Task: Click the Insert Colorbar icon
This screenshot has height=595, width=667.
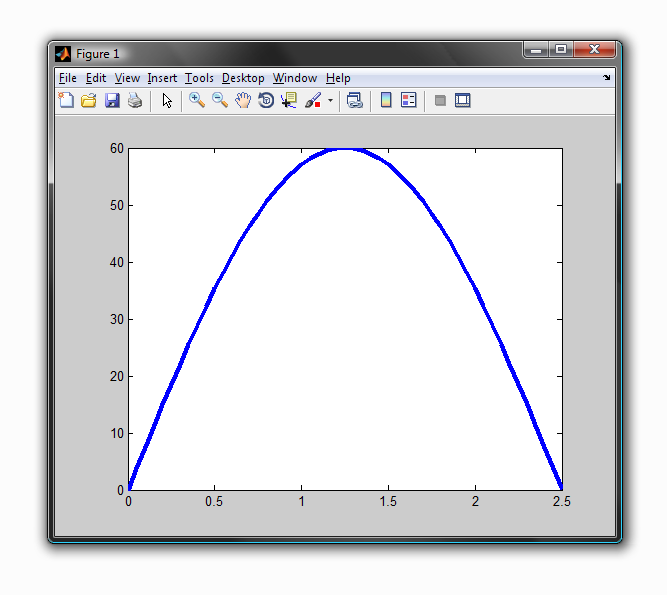Action: pyautogui.click(x=385, y=100)
